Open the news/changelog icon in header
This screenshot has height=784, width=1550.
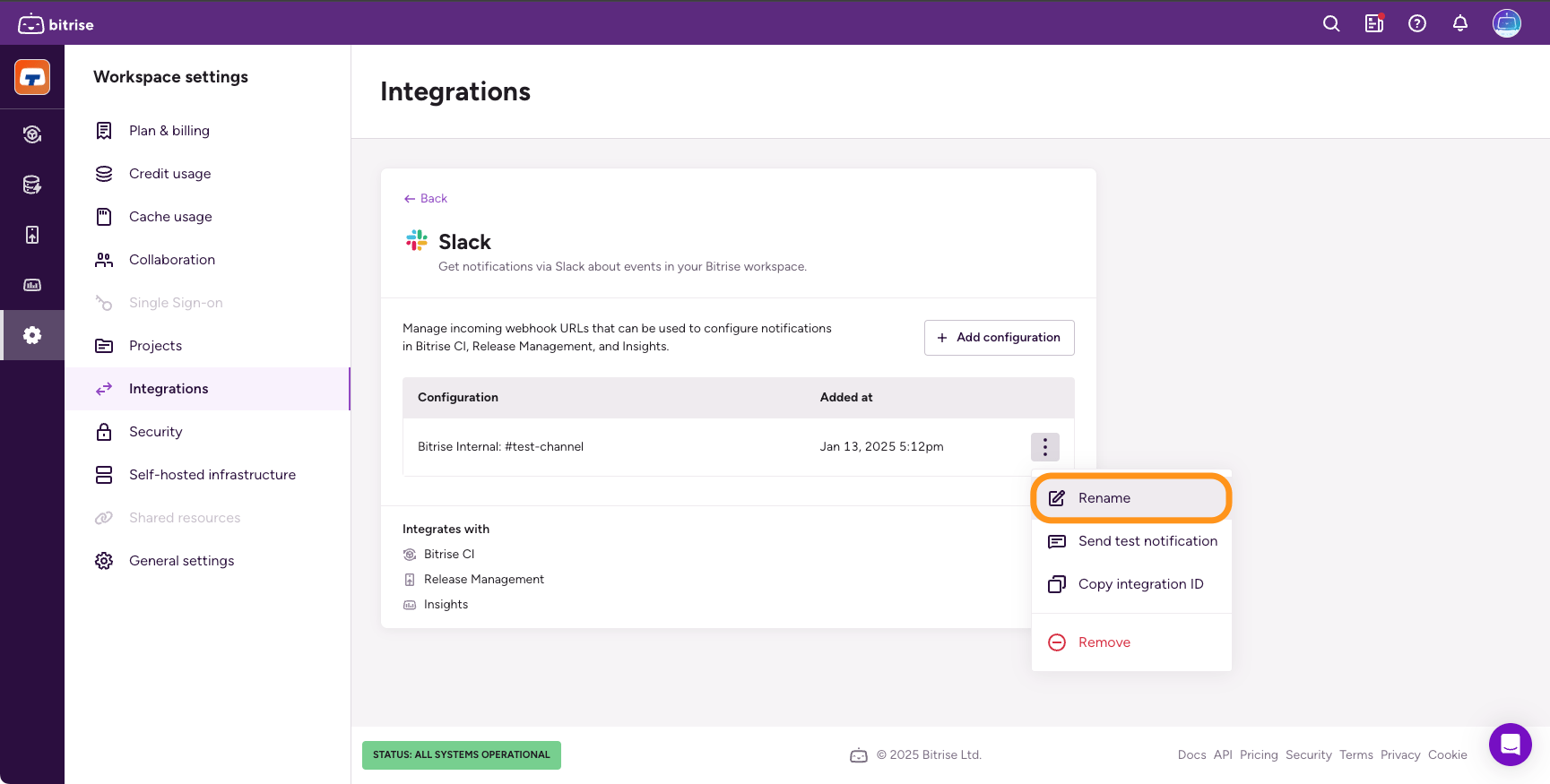pyautogui.click(x=1374, y=24)
